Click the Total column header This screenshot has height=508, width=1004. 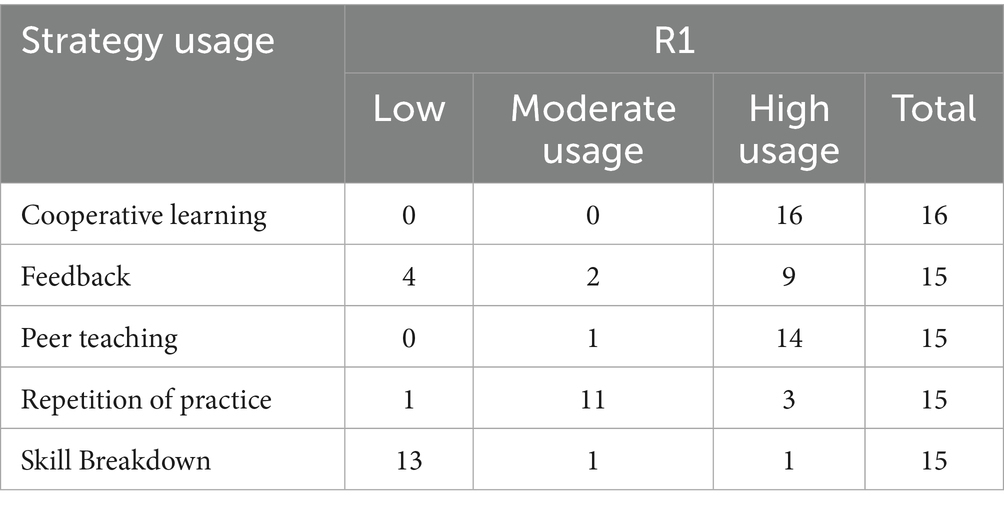coord(934,128)
